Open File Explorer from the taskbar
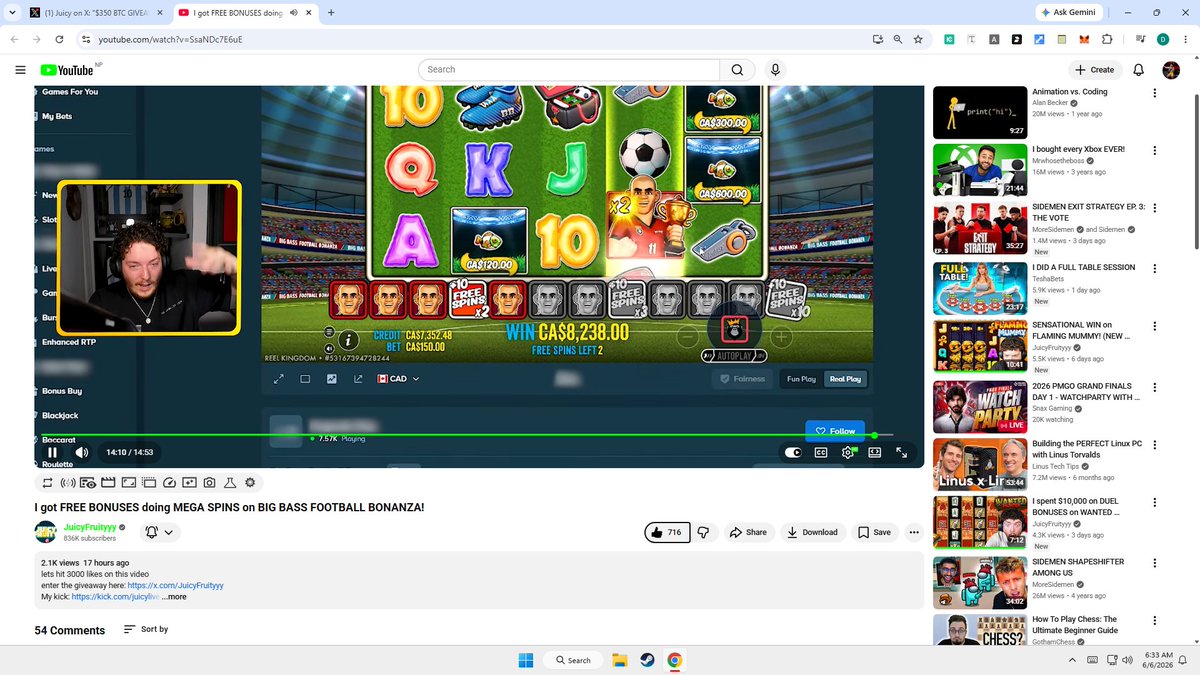 click(x=620, y=660)
